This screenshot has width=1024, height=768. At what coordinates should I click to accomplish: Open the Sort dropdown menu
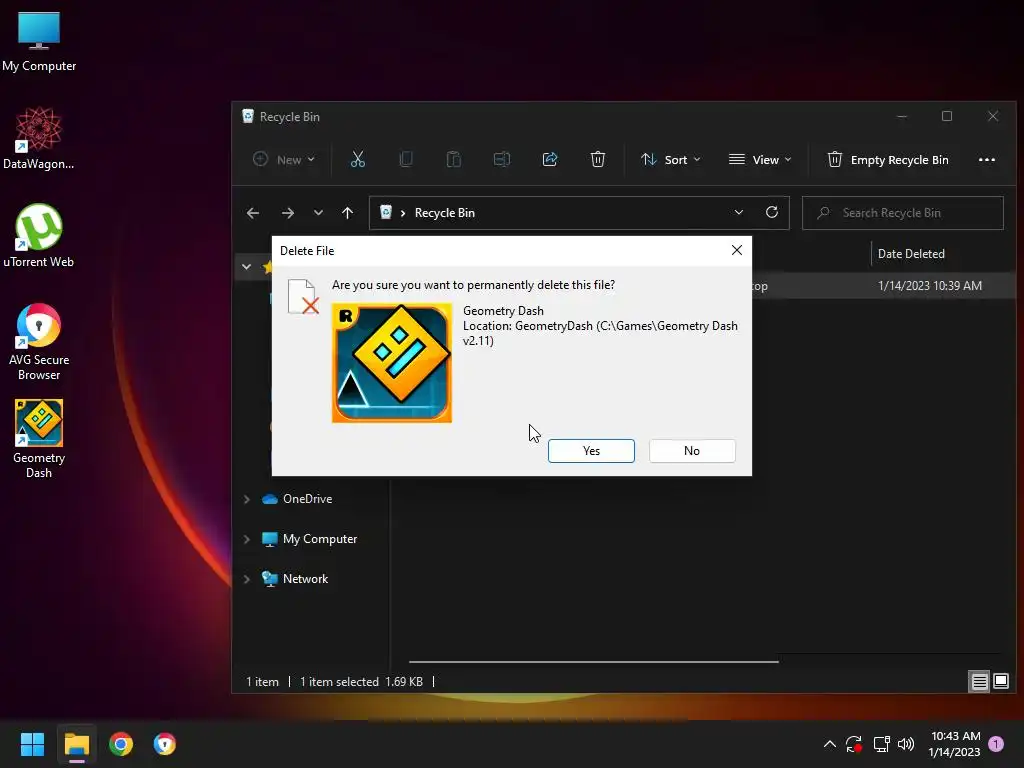671,159
